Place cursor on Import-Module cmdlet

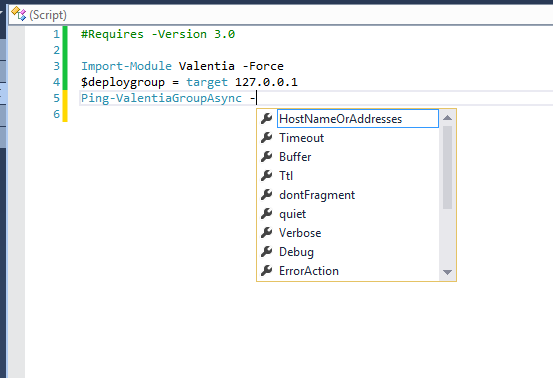click(x=126, y=66)
